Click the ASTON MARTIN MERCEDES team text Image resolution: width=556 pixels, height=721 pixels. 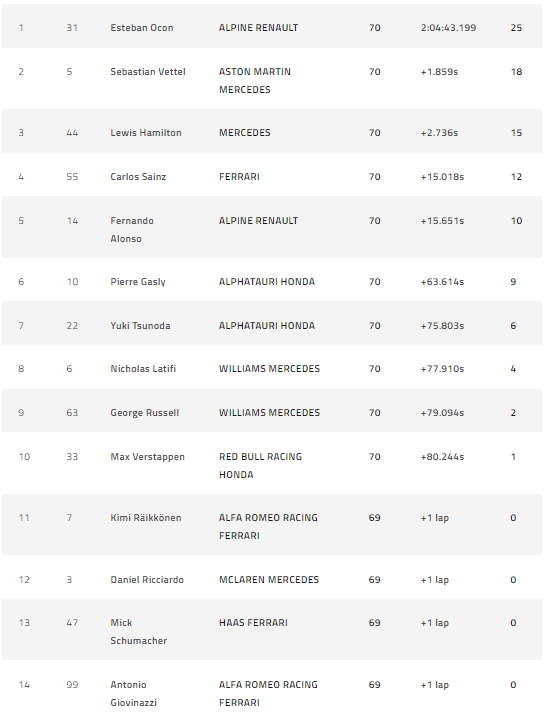[255, 80]
